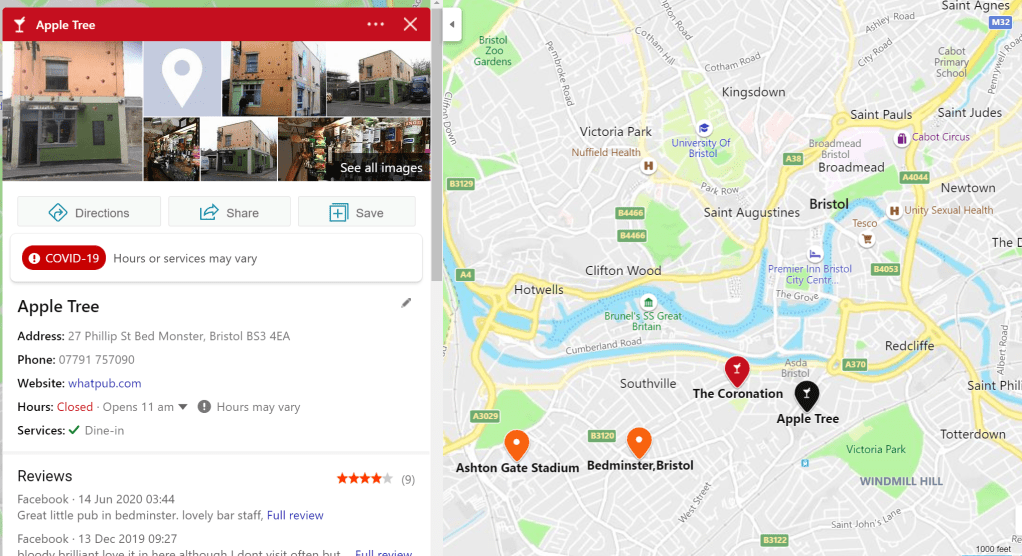
Task: Click the University Of Bristol map icon
Action: [x=703, y=128]
